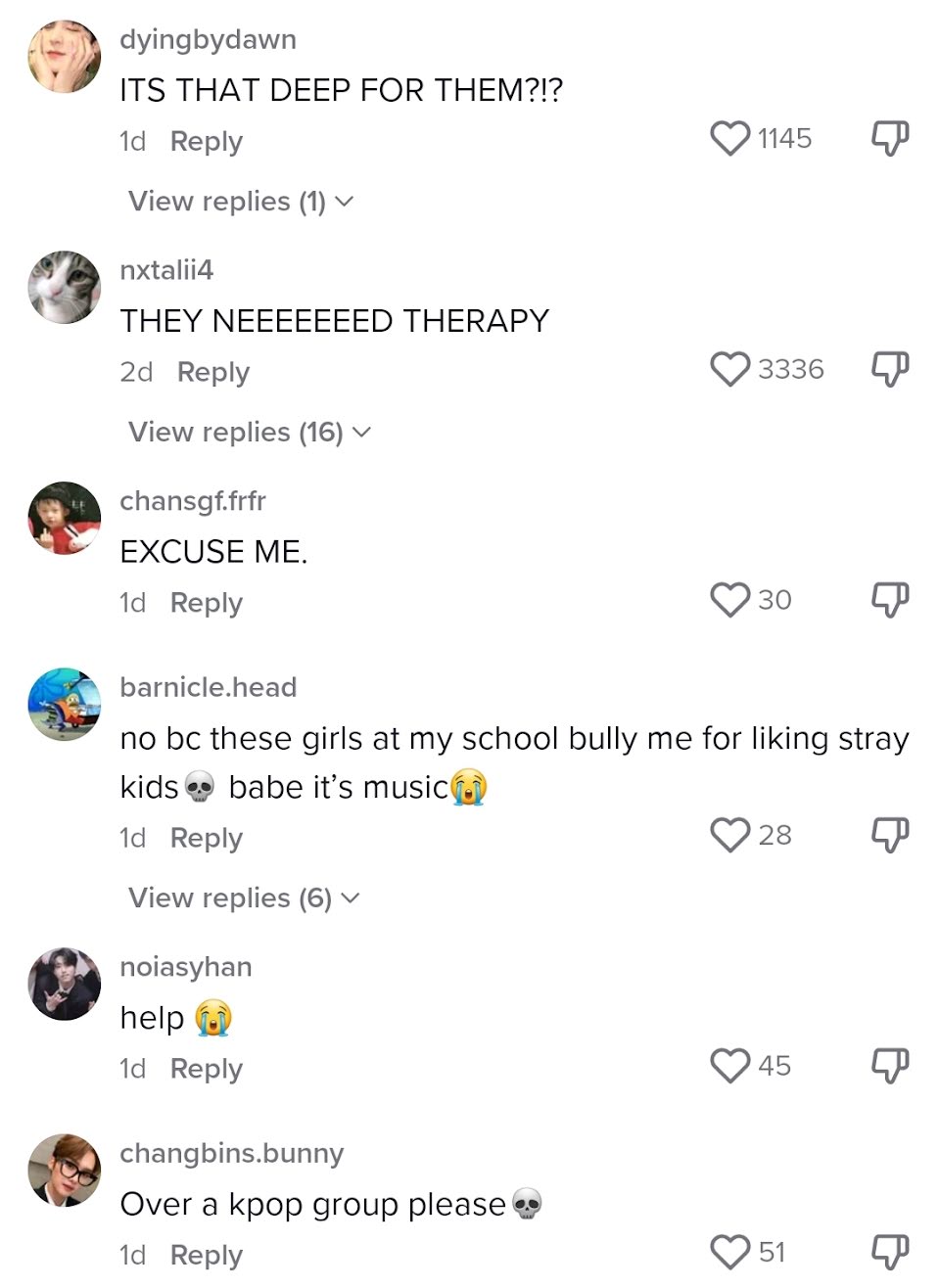Tap heart on chansgf.frfr's EXCUSE ME comment
Viewport: 940px width, 1288px height.
click(x=729, y=600)
